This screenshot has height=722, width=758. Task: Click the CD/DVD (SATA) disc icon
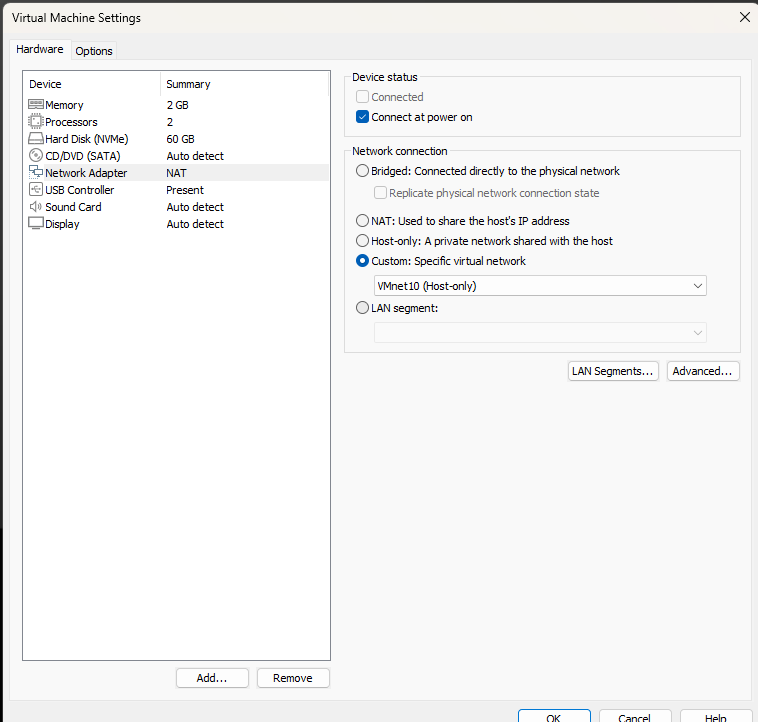[x=36, y=156]
